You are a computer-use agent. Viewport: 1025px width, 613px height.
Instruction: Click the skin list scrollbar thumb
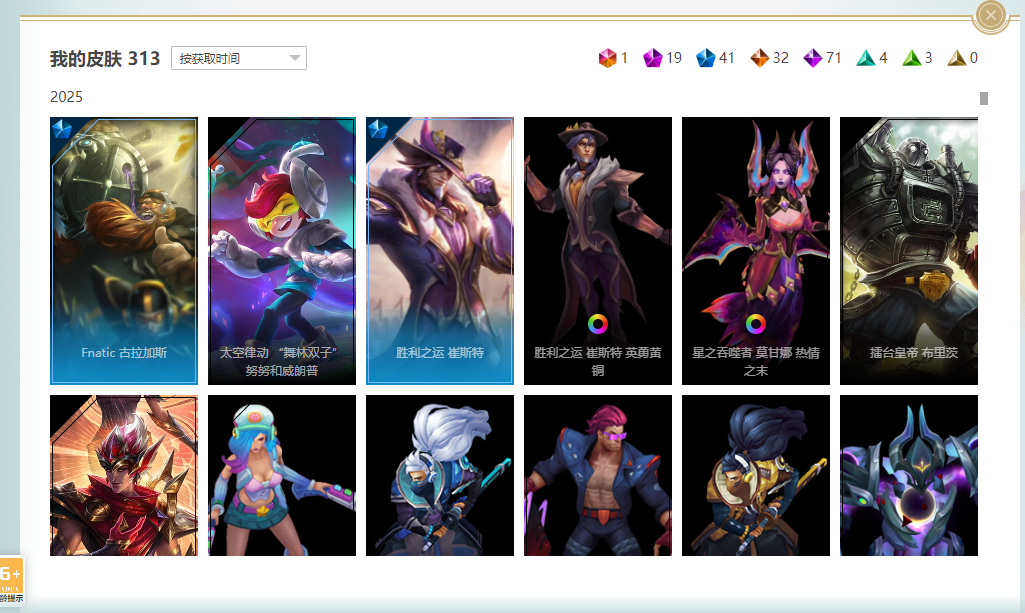tap(984, 98)
